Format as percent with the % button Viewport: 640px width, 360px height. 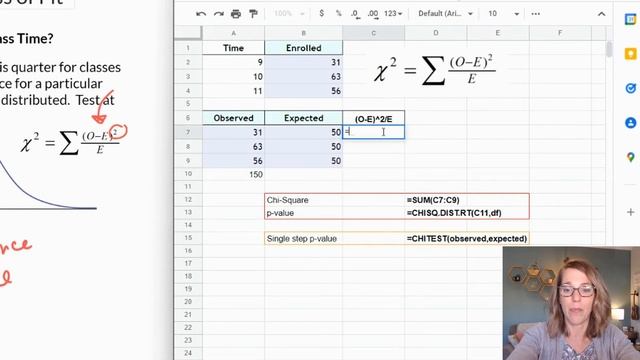(x=338, y=13)
